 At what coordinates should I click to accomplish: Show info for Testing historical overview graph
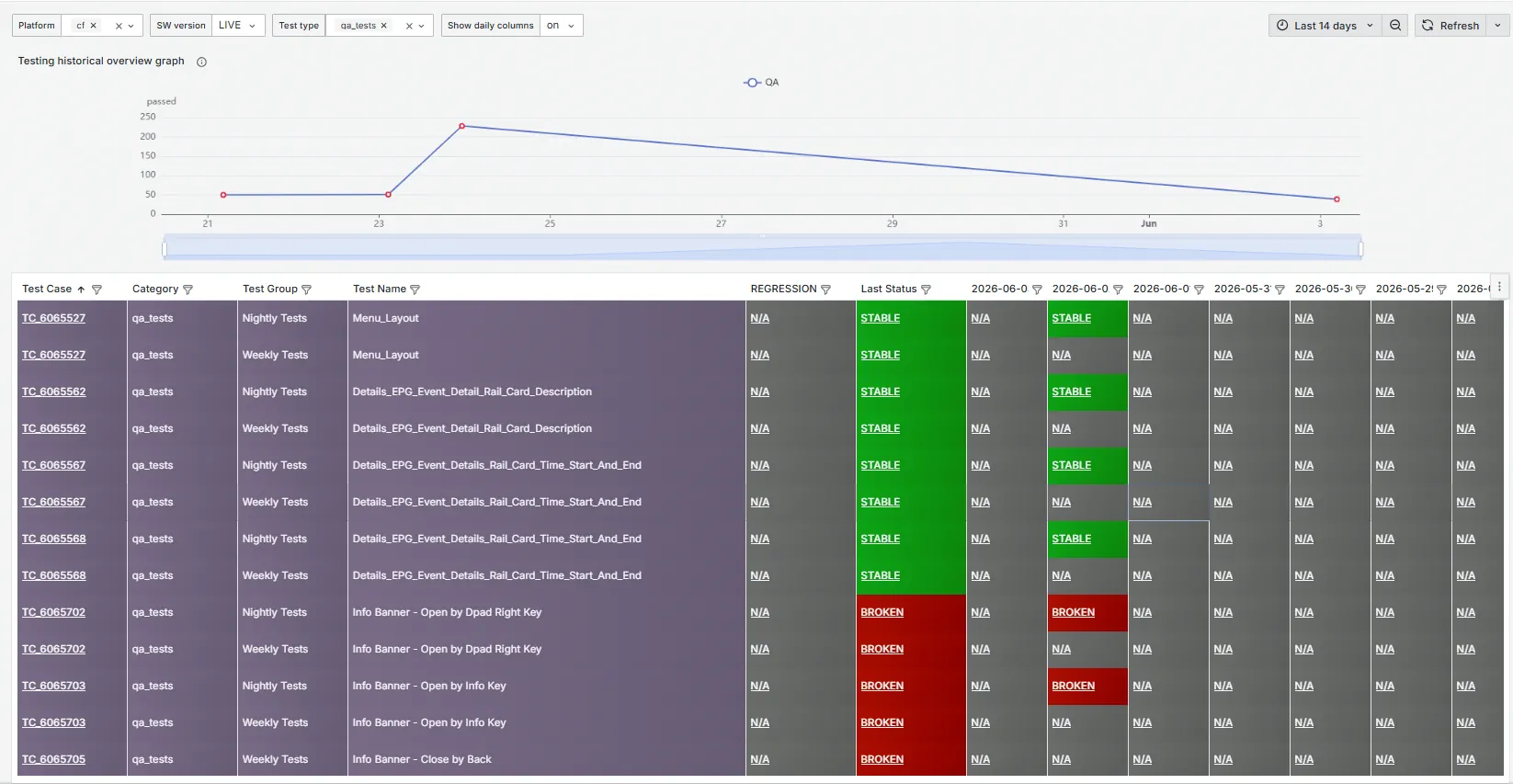201,62
